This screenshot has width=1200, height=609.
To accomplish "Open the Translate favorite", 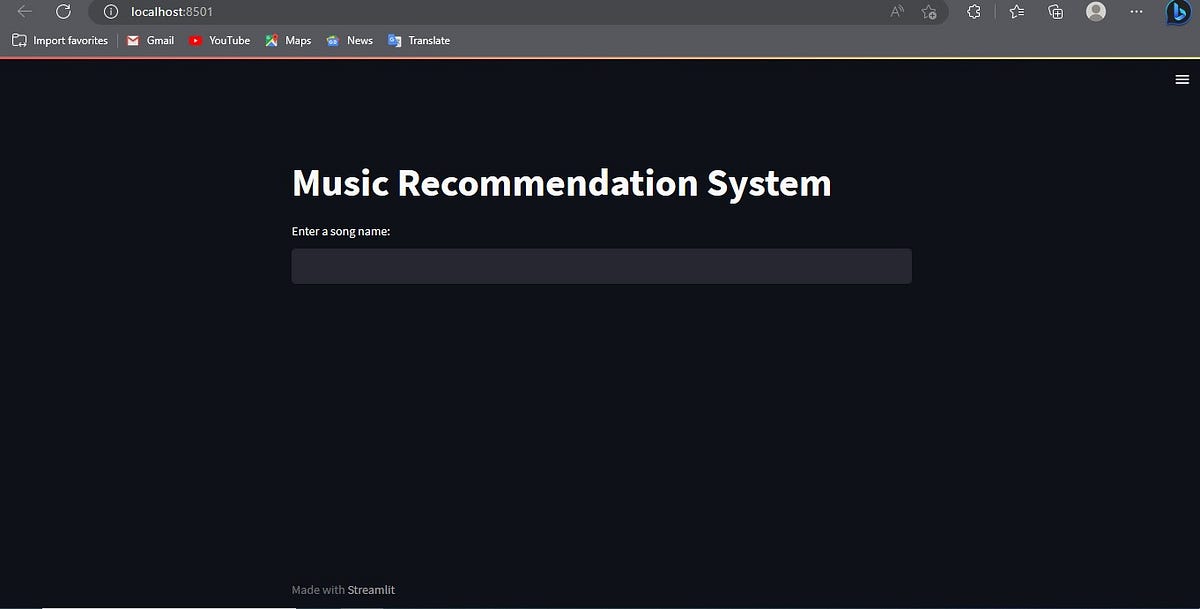I will 419,40.
